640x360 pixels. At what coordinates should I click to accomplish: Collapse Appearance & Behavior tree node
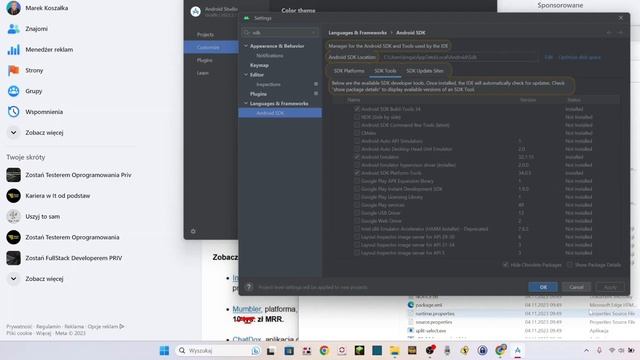coord(246,46)
